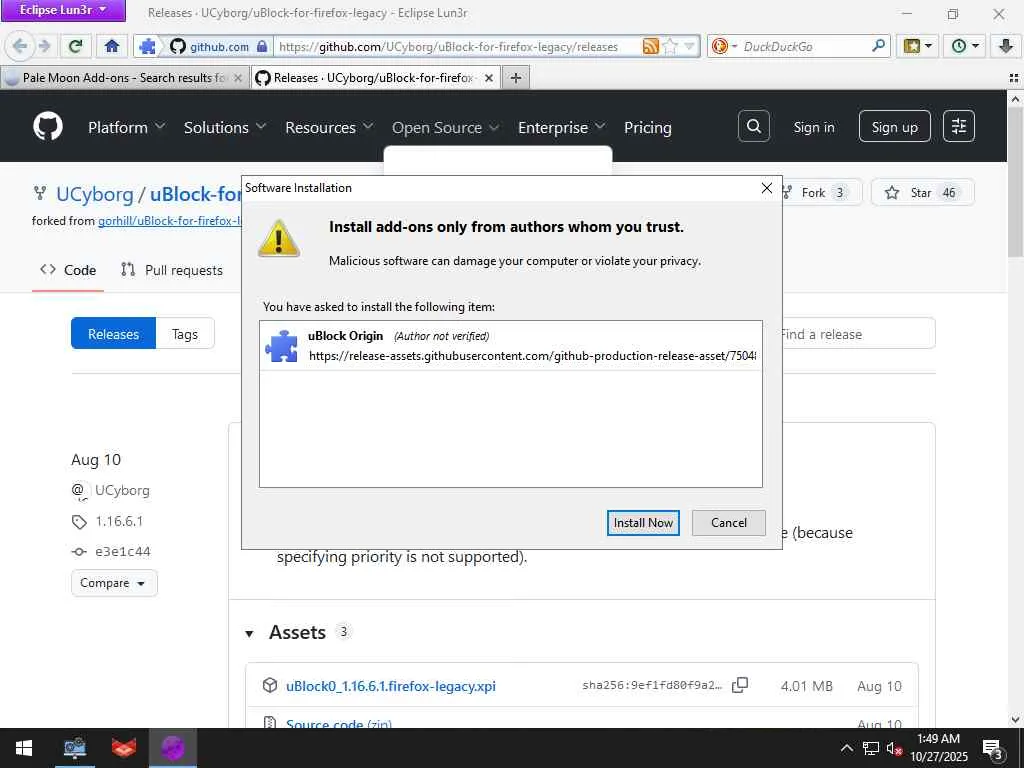Open the Eclipse Lun3r application menu

[x=63, y=10]
